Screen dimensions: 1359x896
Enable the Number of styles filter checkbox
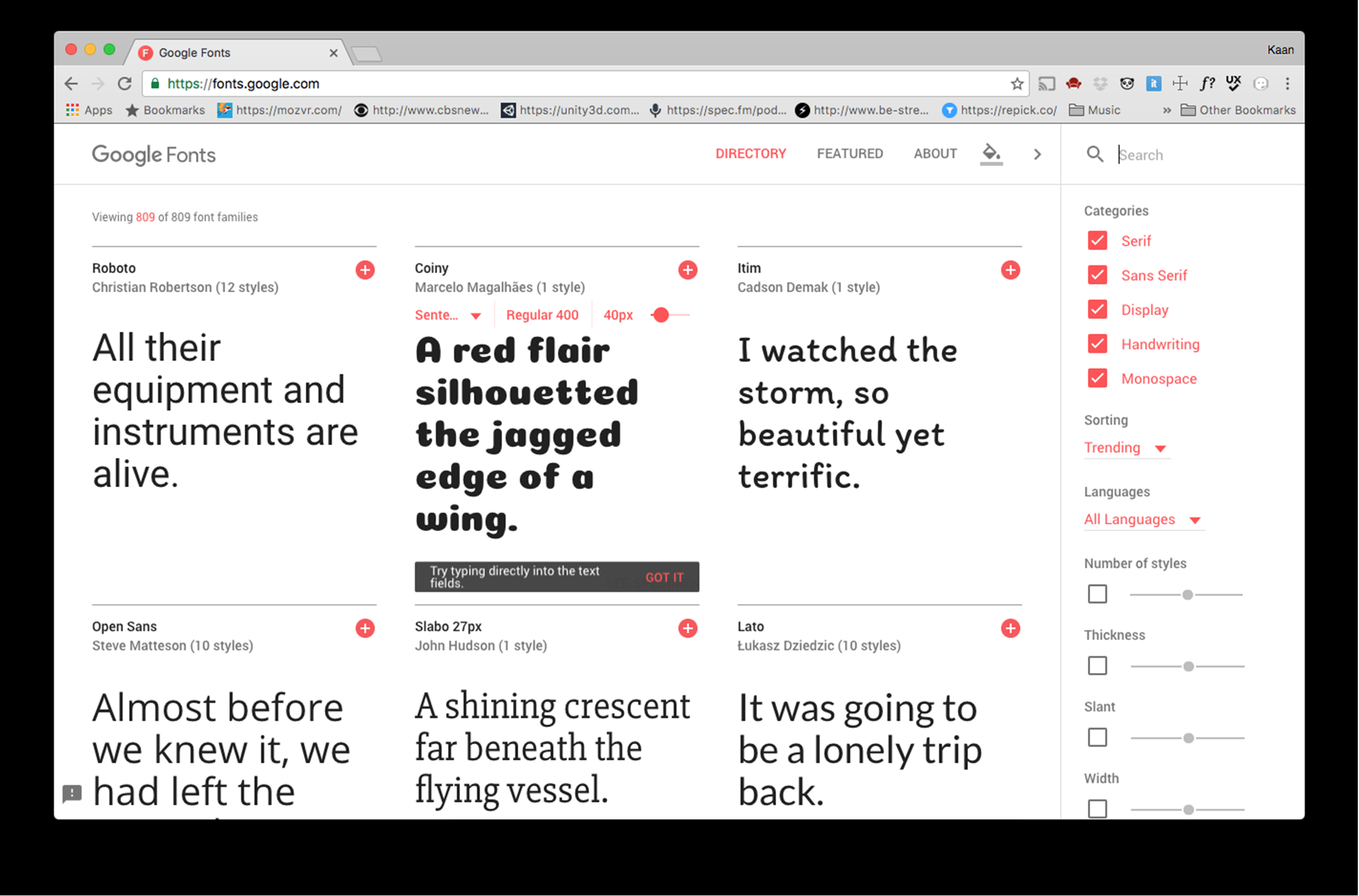coord(1097,594)
